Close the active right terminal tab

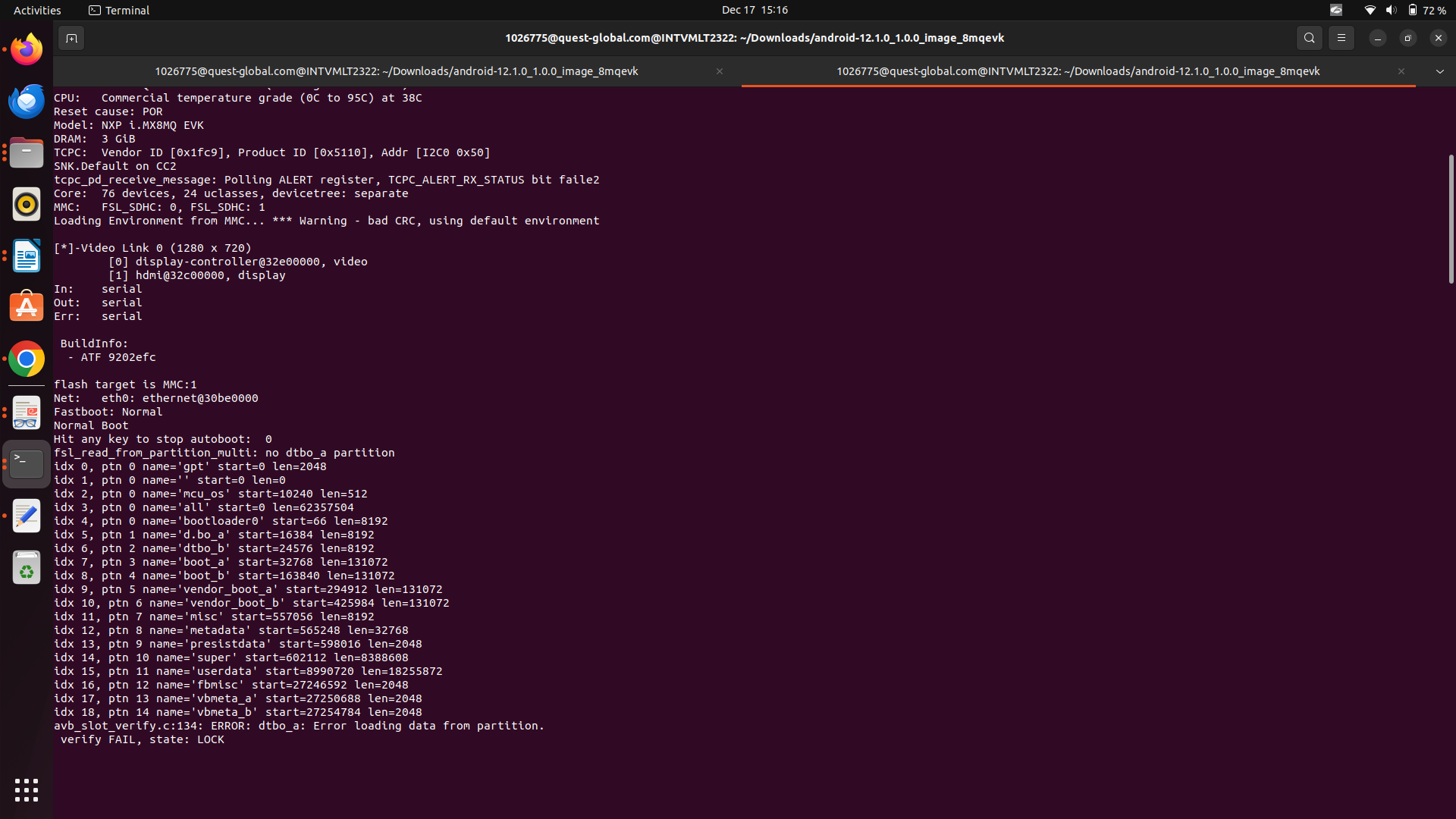click(x=1401, y=71)
